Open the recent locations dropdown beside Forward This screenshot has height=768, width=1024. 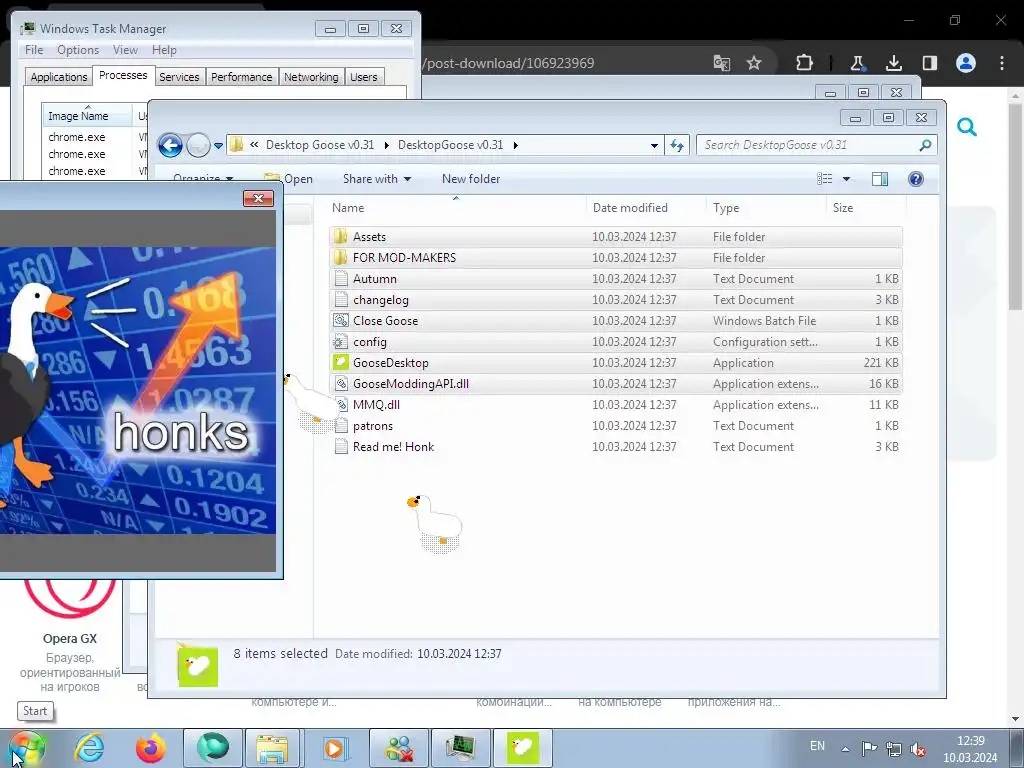[218, 146]
